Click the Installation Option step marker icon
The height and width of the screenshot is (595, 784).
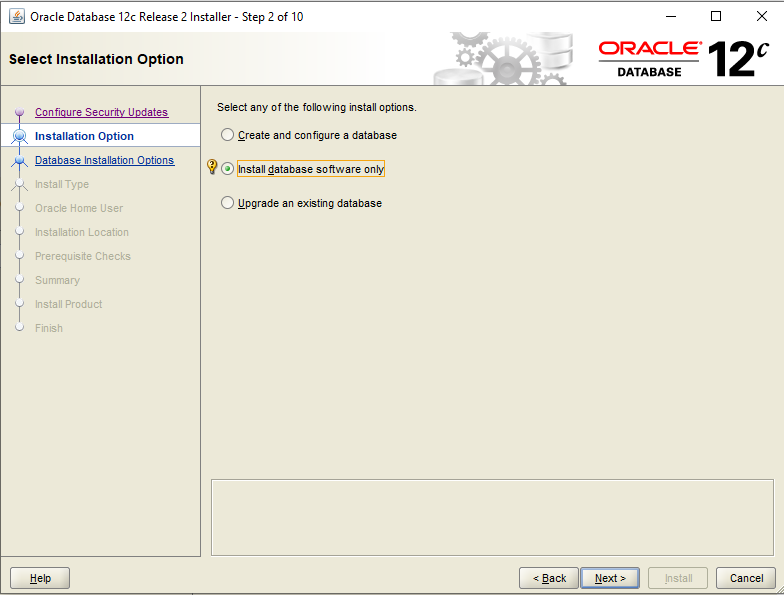(20, 136)
